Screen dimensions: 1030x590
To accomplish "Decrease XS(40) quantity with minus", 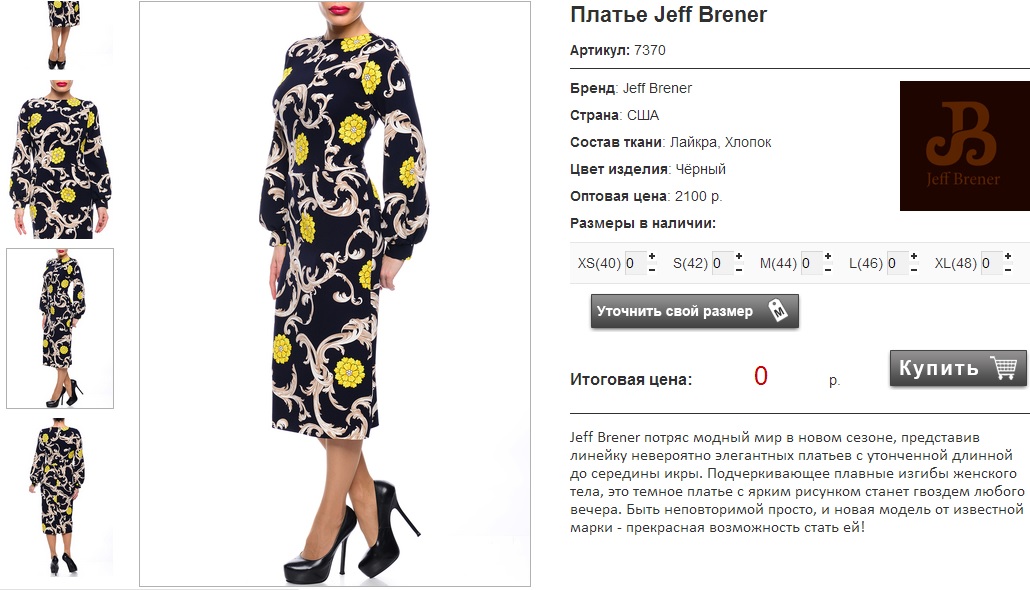I will tap(652, 269).
